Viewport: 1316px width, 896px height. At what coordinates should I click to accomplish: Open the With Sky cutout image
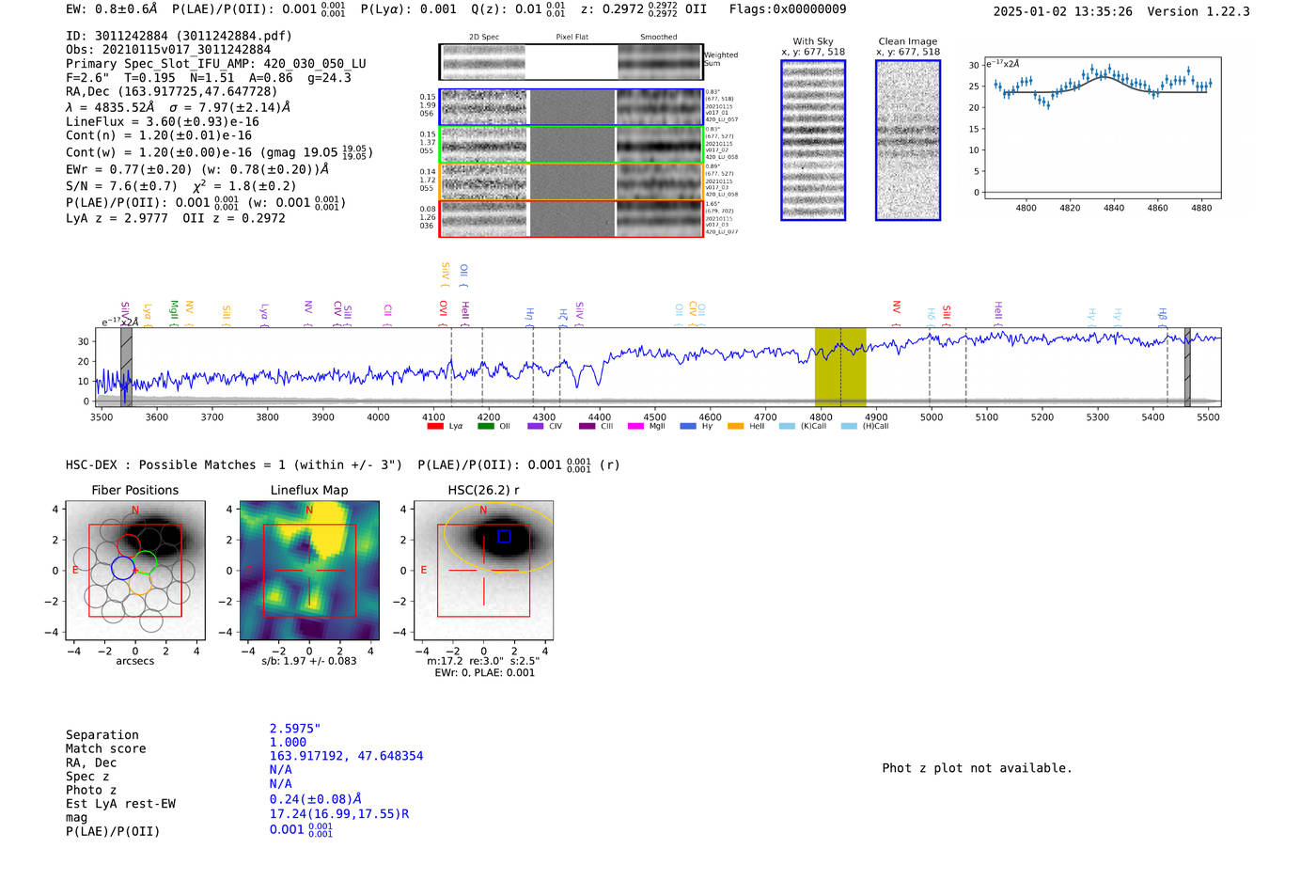(813, 140)
